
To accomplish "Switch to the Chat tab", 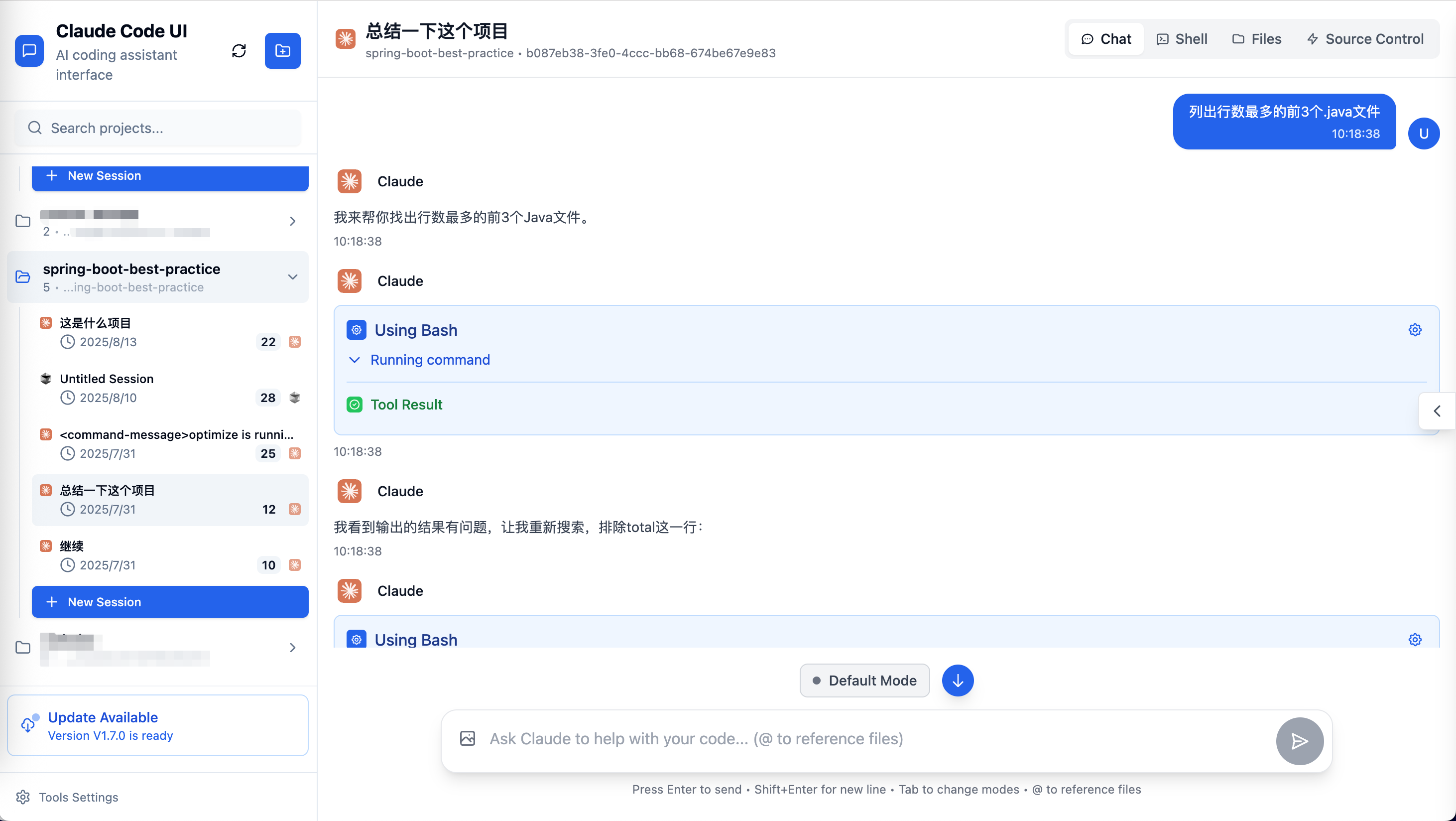I will click(1105, 39).
